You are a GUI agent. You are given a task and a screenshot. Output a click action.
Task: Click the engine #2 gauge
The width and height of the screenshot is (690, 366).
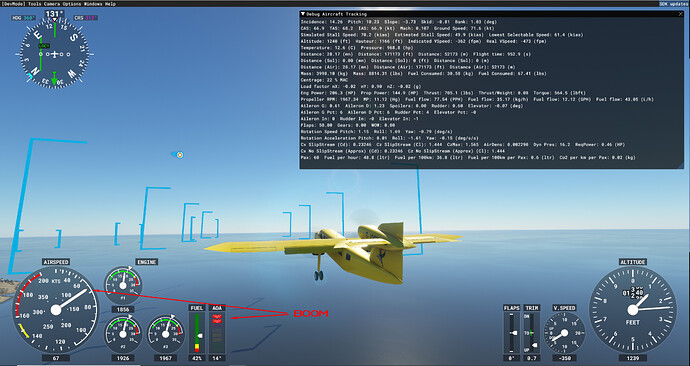click(x=123, y=334)
